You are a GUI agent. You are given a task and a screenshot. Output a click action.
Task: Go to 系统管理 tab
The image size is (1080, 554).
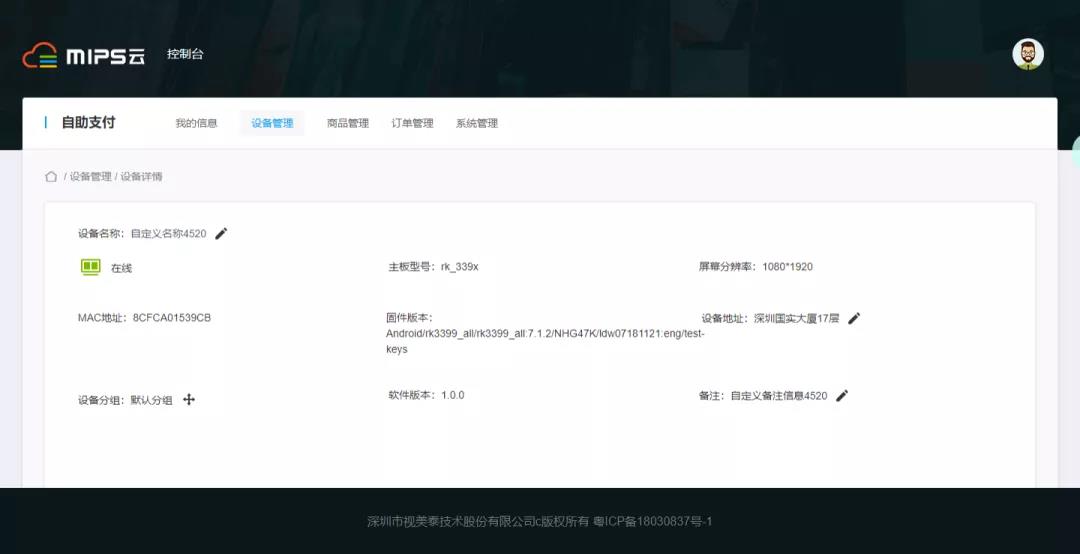point(477,123)
